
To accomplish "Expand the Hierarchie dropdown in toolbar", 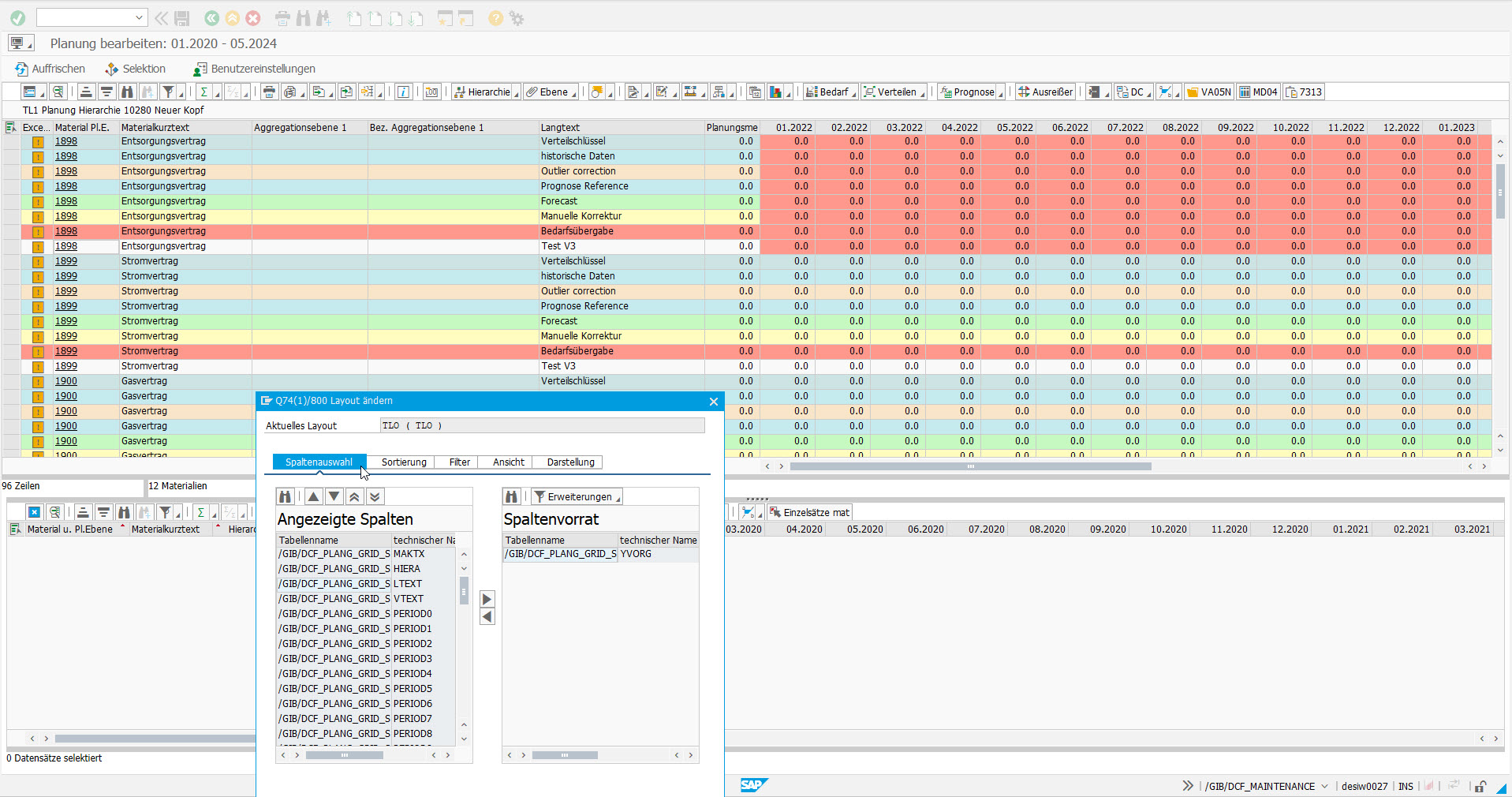I will (x=517, y=93).
